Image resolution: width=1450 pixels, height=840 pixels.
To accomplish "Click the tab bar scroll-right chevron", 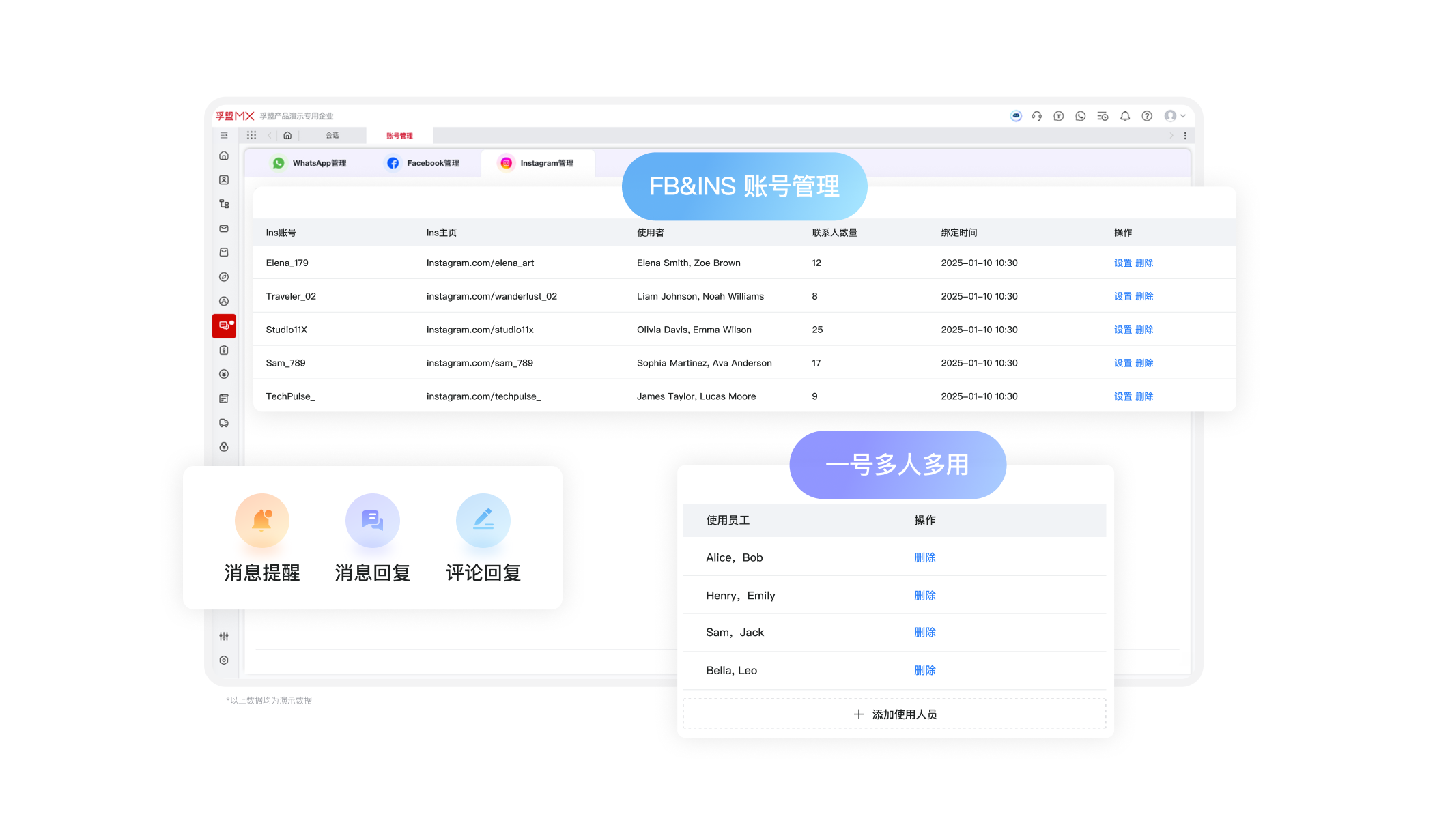I will pyautogui.click(x=1171, y=136).
